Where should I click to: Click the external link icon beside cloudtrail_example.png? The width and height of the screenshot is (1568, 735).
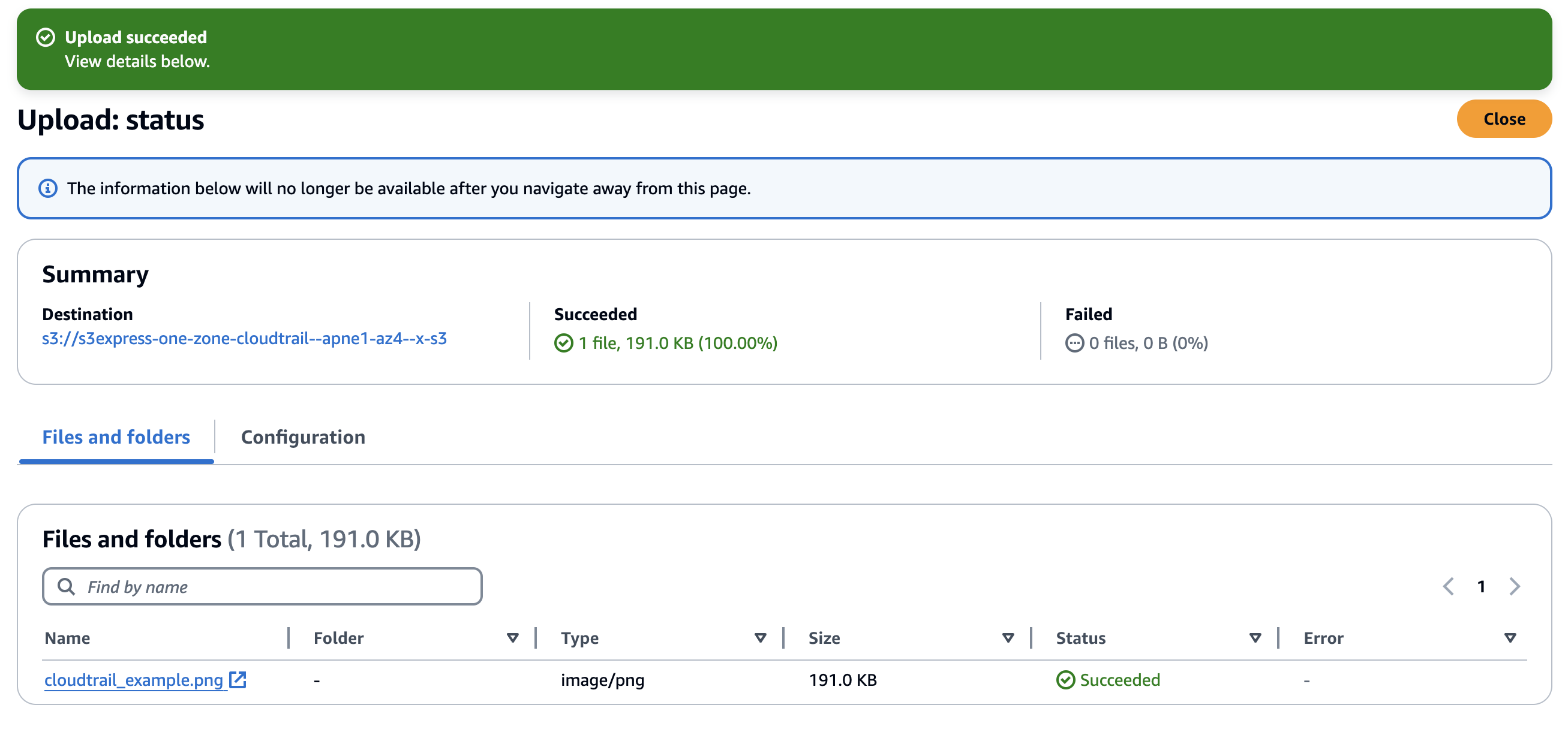(238, 679)
